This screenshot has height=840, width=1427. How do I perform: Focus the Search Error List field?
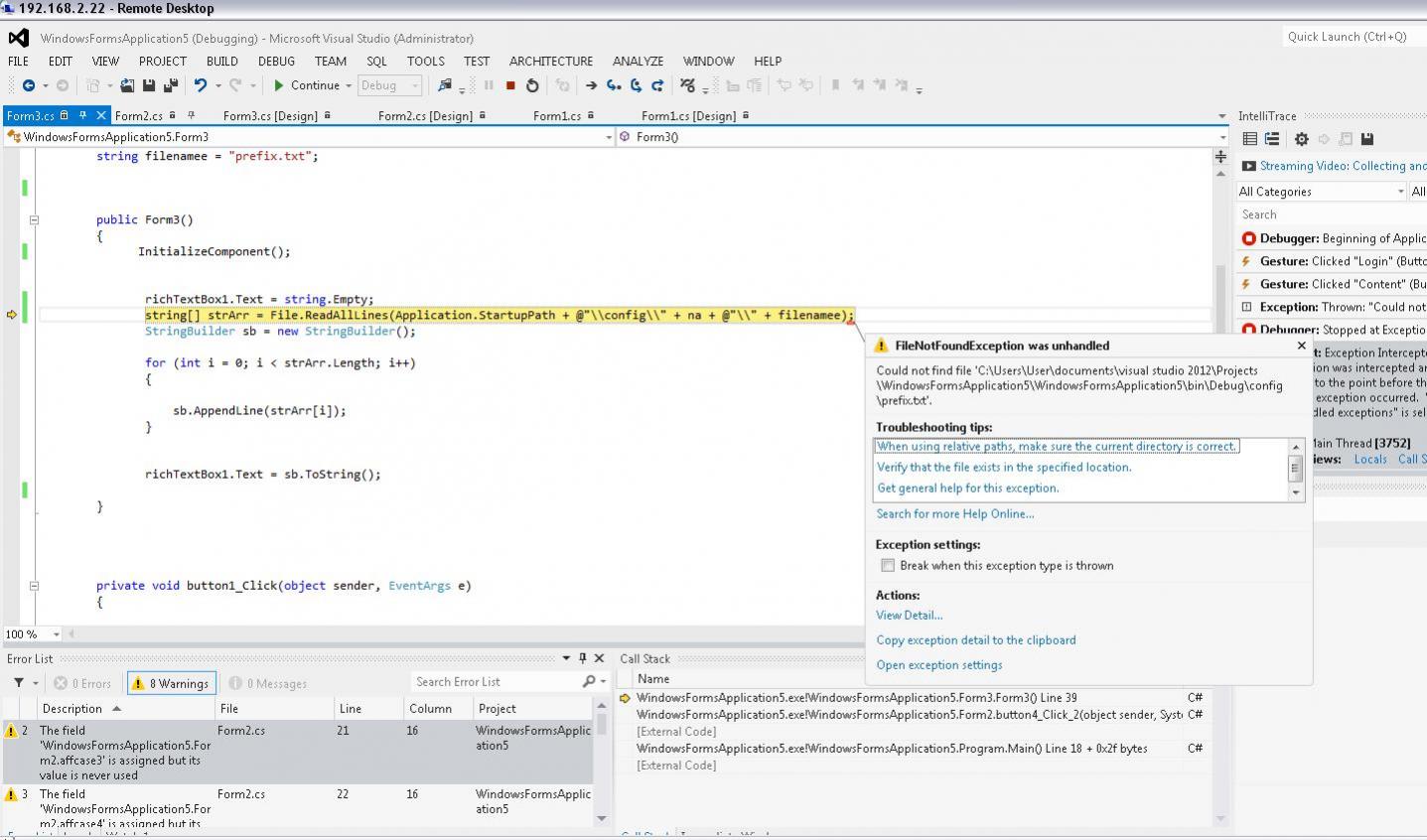point(497,682)
